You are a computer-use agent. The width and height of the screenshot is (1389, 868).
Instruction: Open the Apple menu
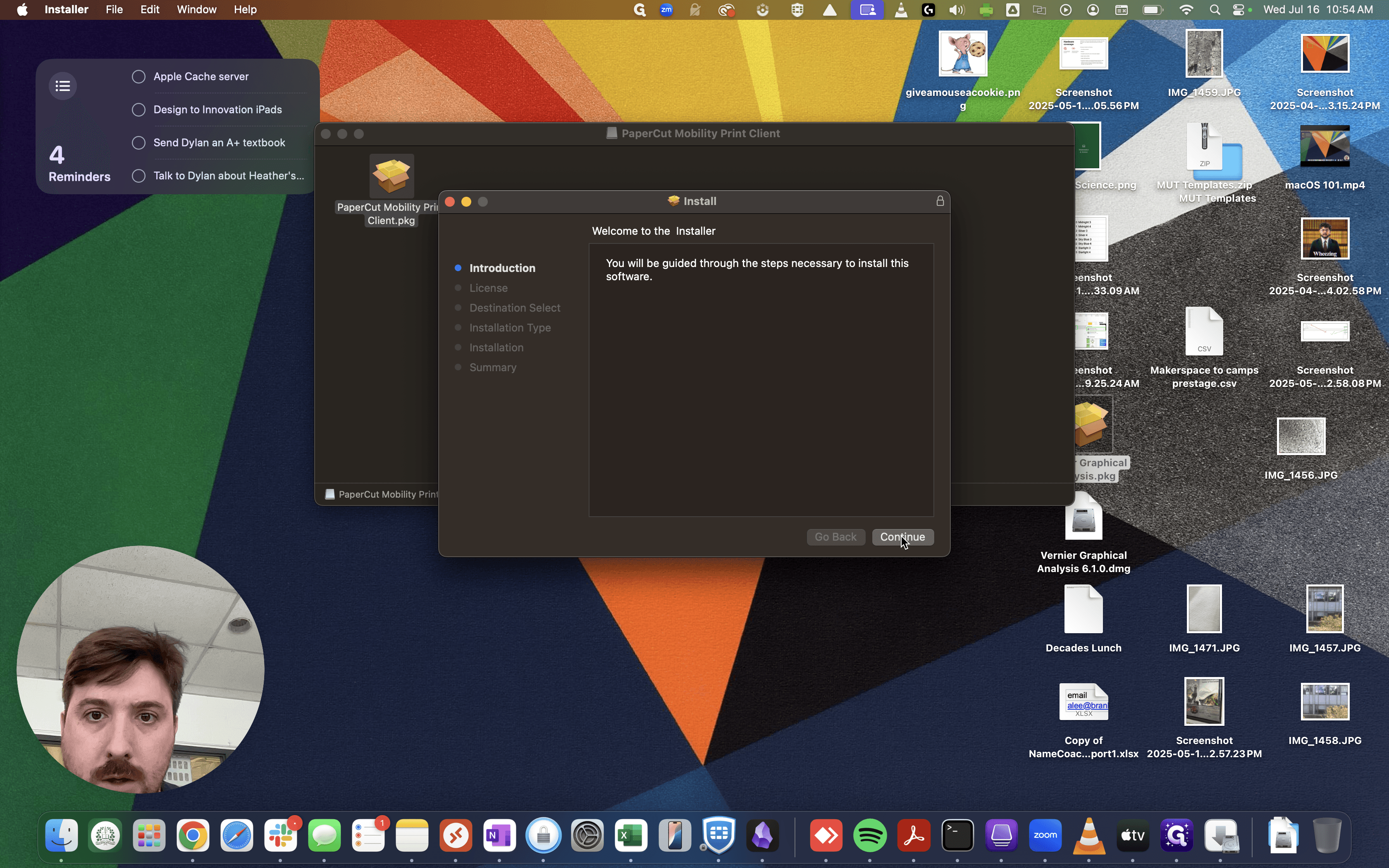pyautogui.click(x=22, y=10)
